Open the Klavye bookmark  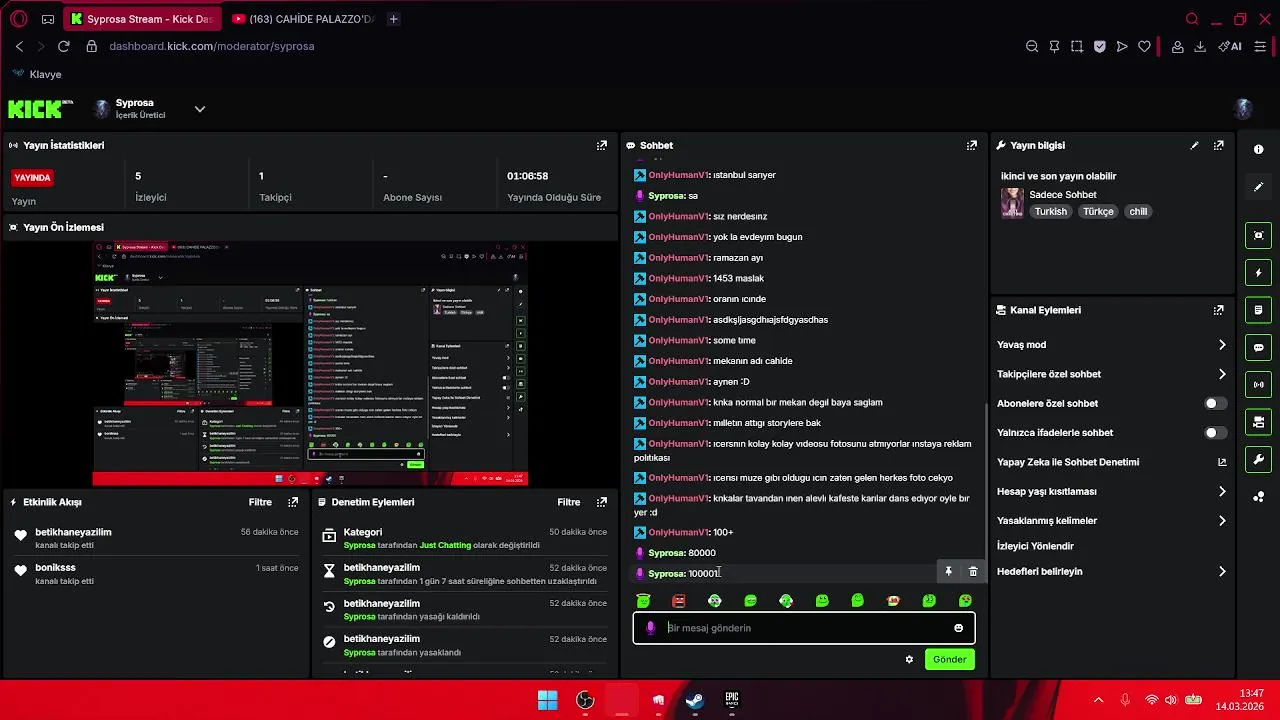pos(36,74)
